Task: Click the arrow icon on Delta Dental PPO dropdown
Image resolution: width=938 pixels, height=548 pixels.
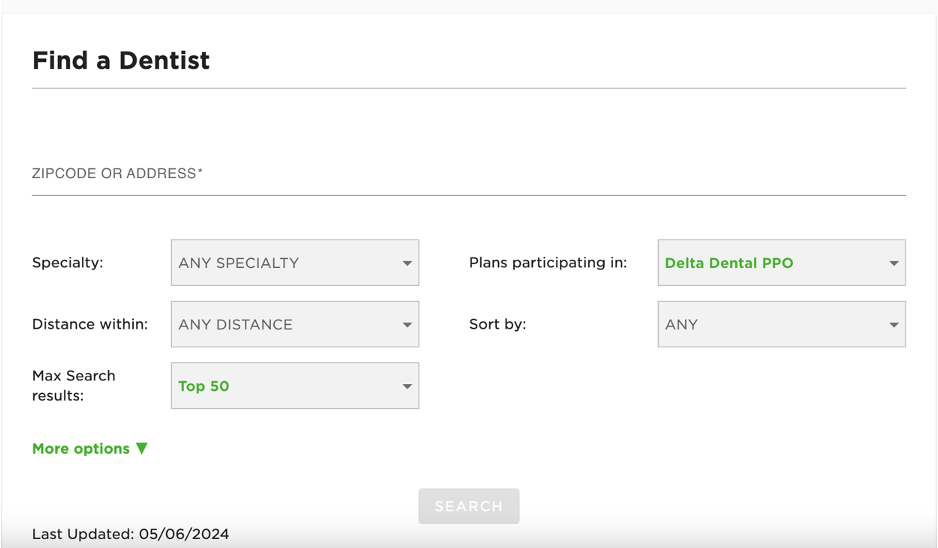Action: pyautogui.click(x=894, y=264)
